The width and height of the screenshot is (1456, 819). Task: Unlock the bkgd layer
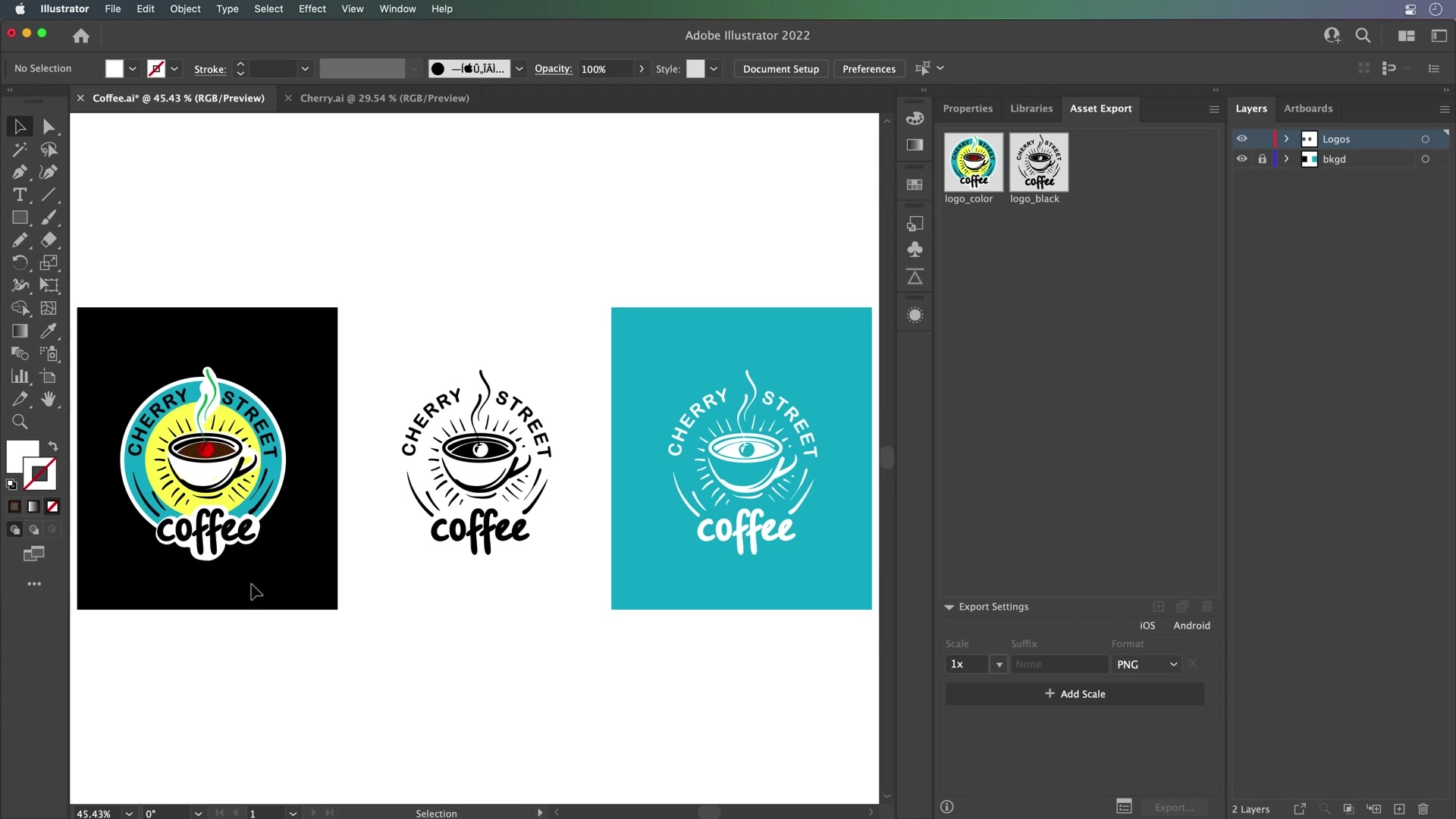[1261, 158]
